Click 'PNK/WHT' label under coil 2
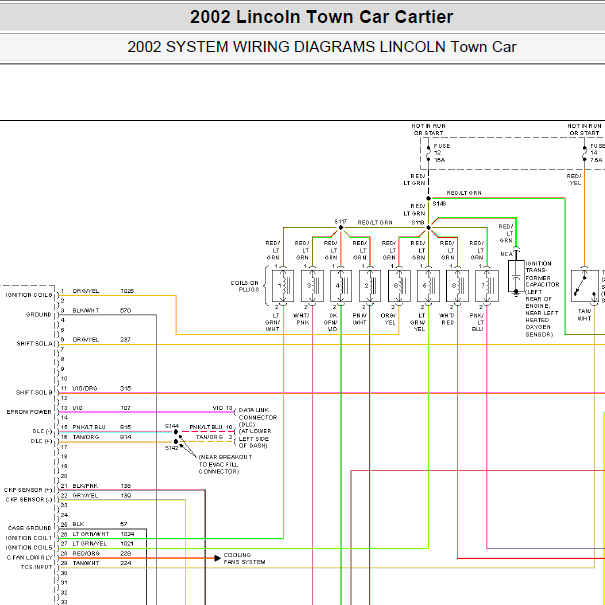The width and height of the screenshot is (605, 605). (x=360, y=319)
